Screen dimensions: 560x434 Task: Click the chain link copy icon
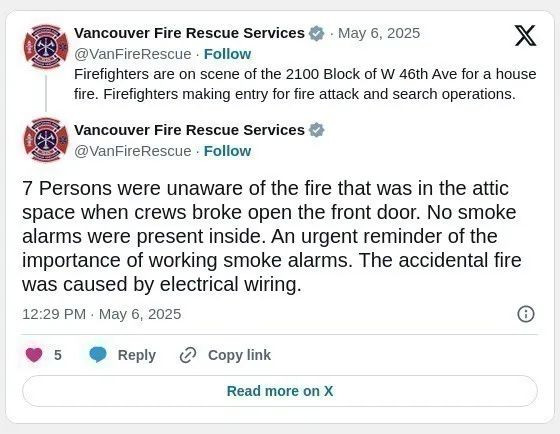pos(188,355)
